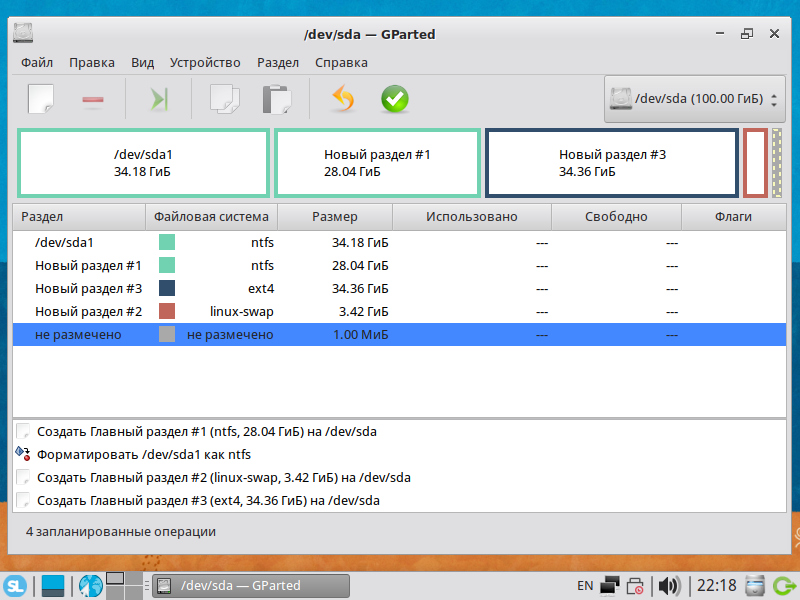
Task: Click the 3.42 ГиБ size cell
Action: coord(364,312)
